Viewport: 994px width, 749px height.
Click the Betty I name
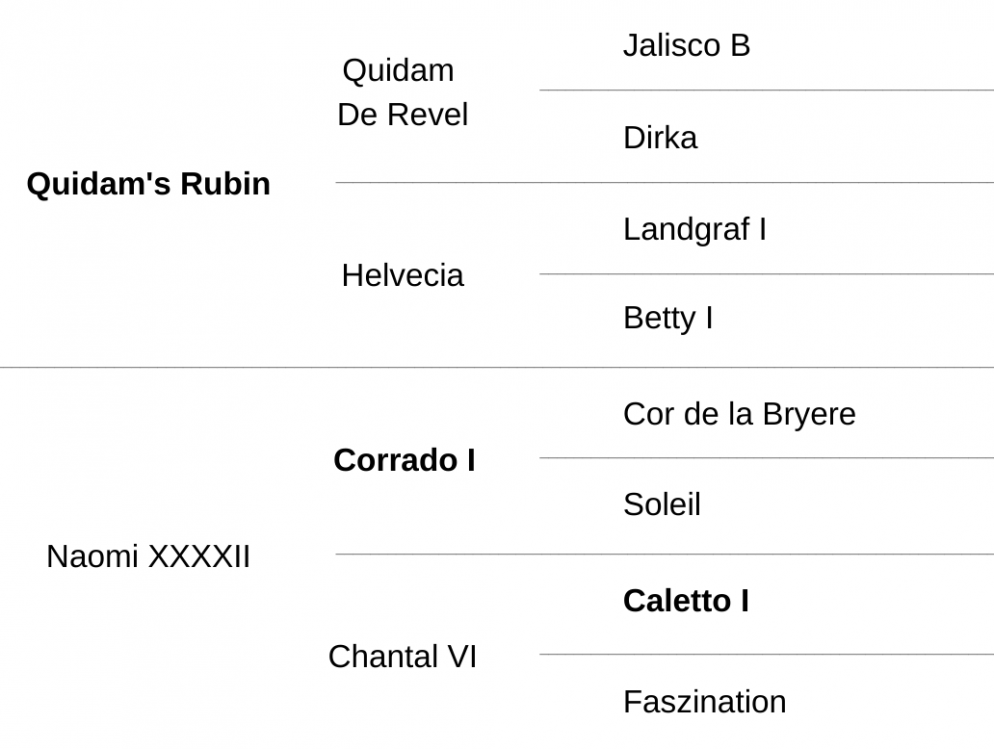coord(668,318)
